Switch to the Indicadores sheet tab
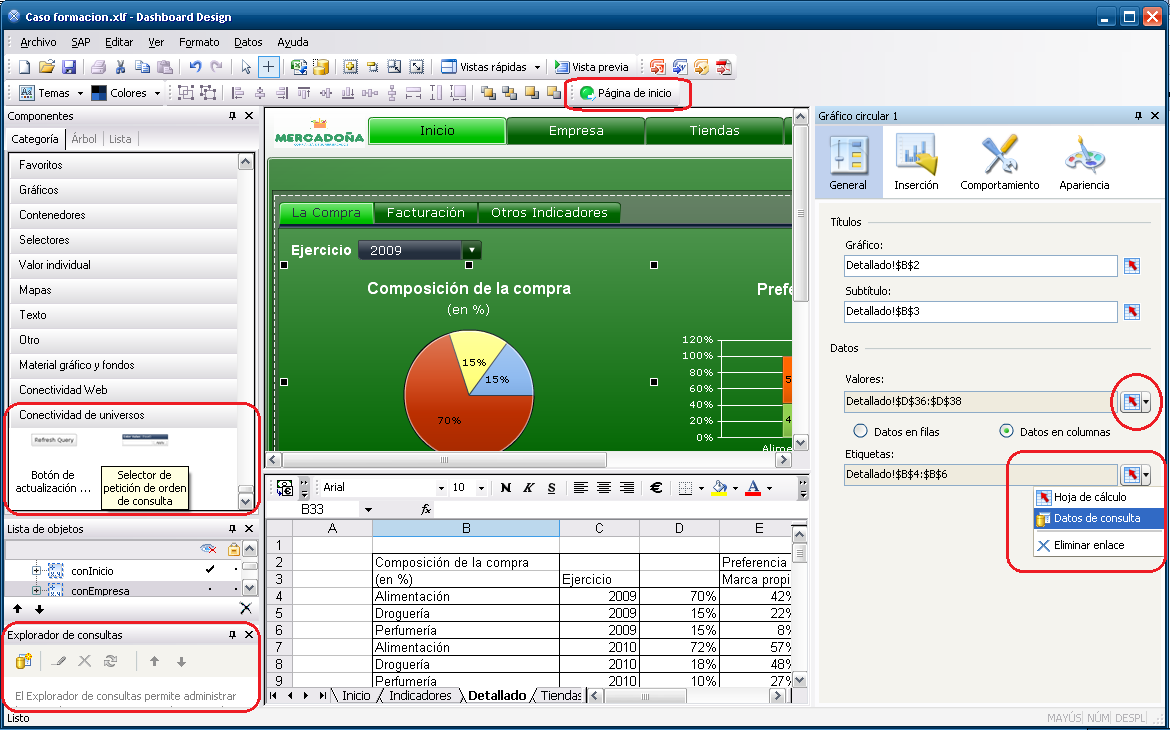 [x=419, y=695]
